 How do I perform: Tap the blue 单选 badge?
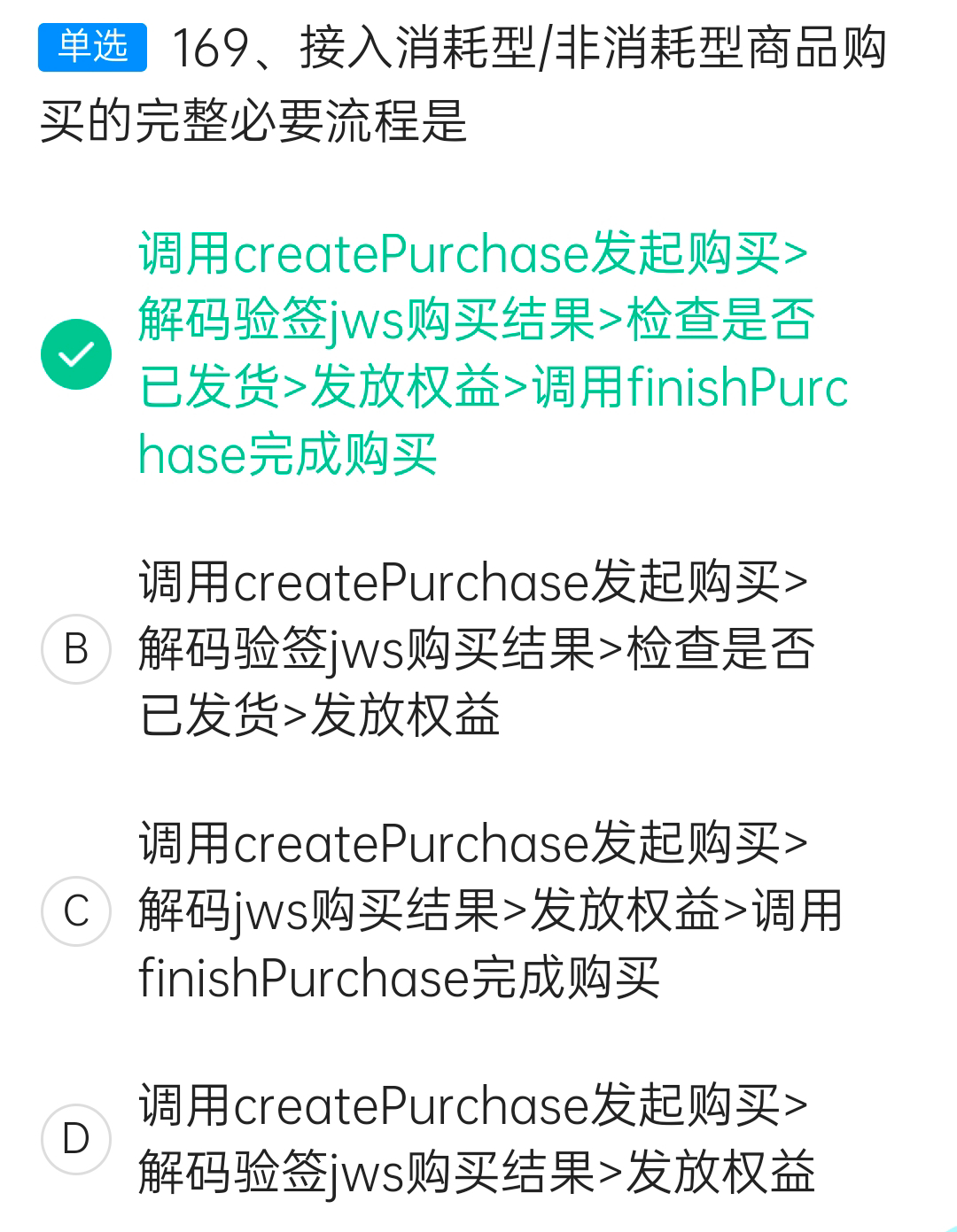93,47
